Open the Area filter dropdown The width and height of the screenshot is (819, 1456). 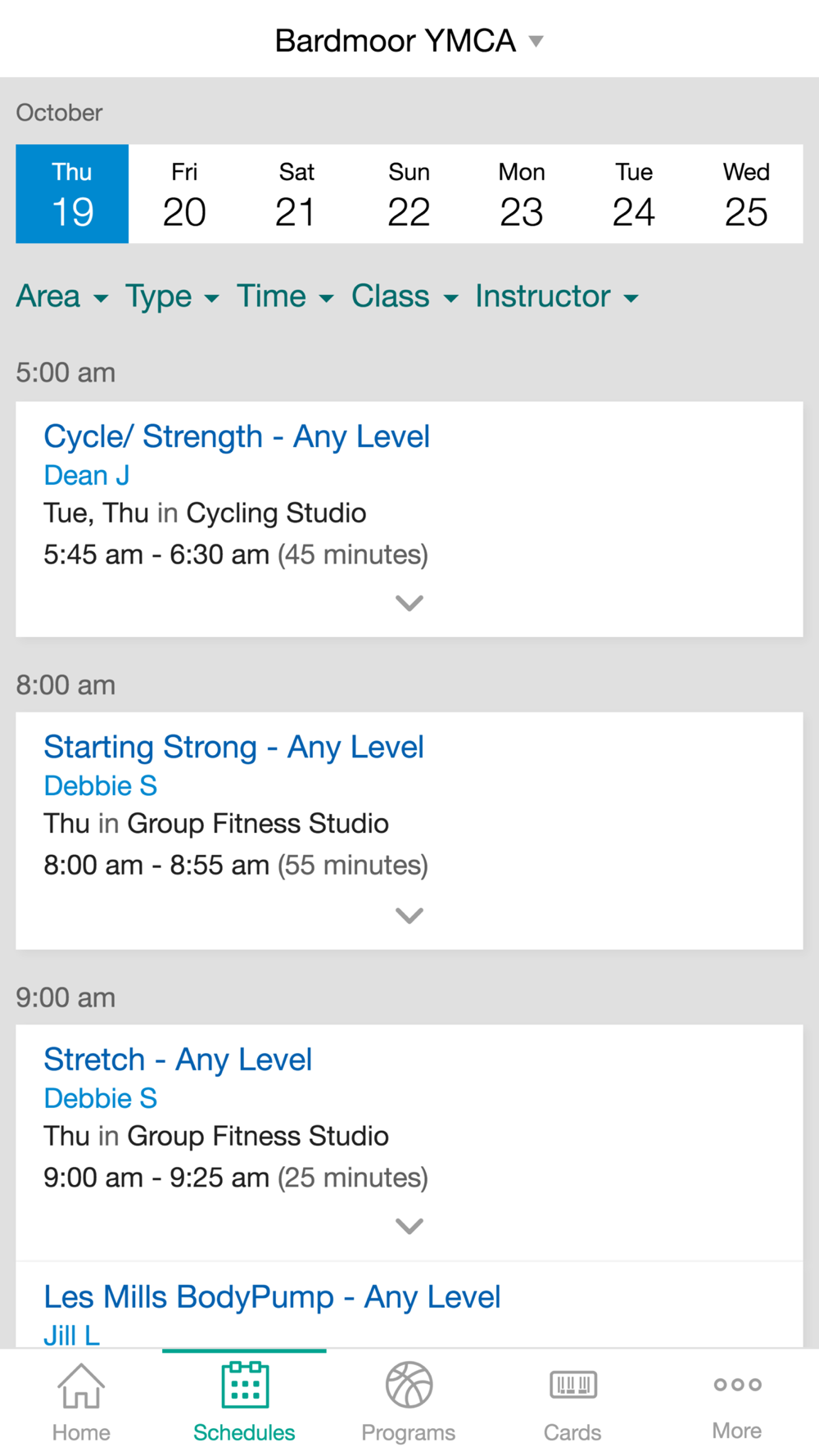62,296
